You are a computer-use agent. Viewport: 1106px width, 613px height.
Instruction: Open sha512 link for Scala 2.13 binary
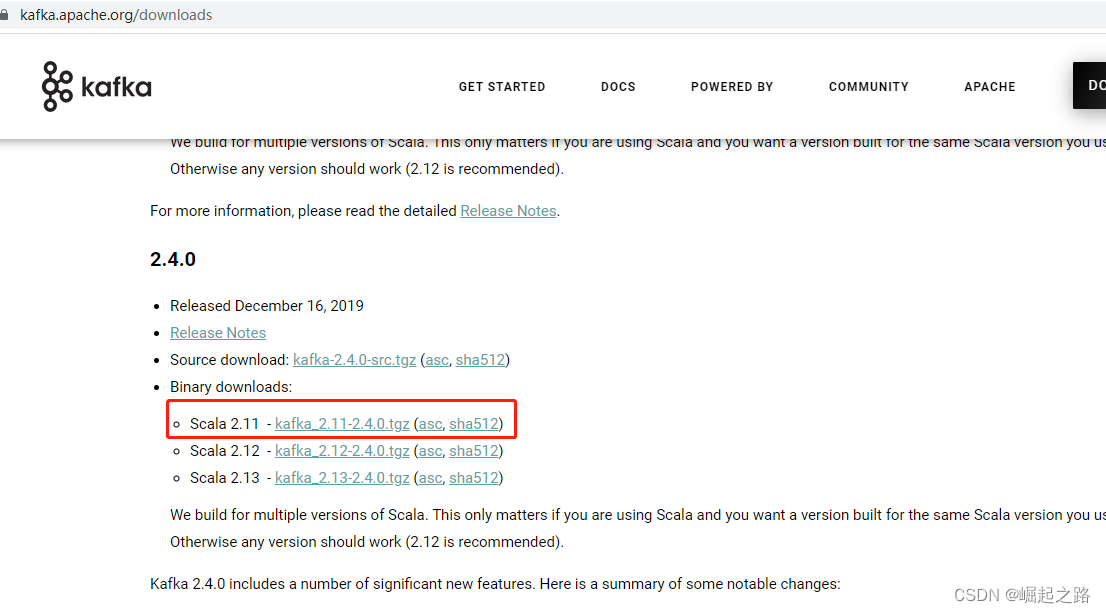point(474,478)
